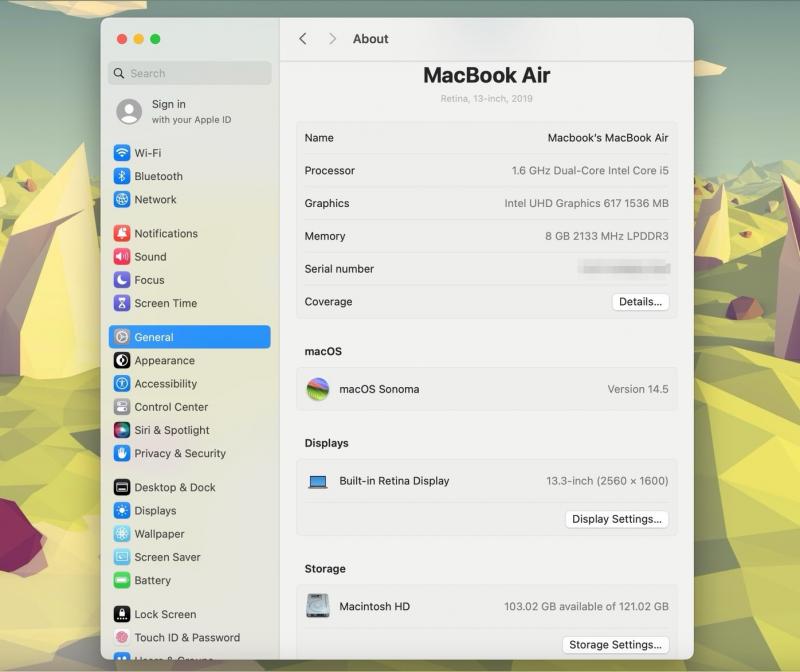The width and height of the screenshot is (800, 672).
Task: Go back with the left chevron
Action: point(303,39)
